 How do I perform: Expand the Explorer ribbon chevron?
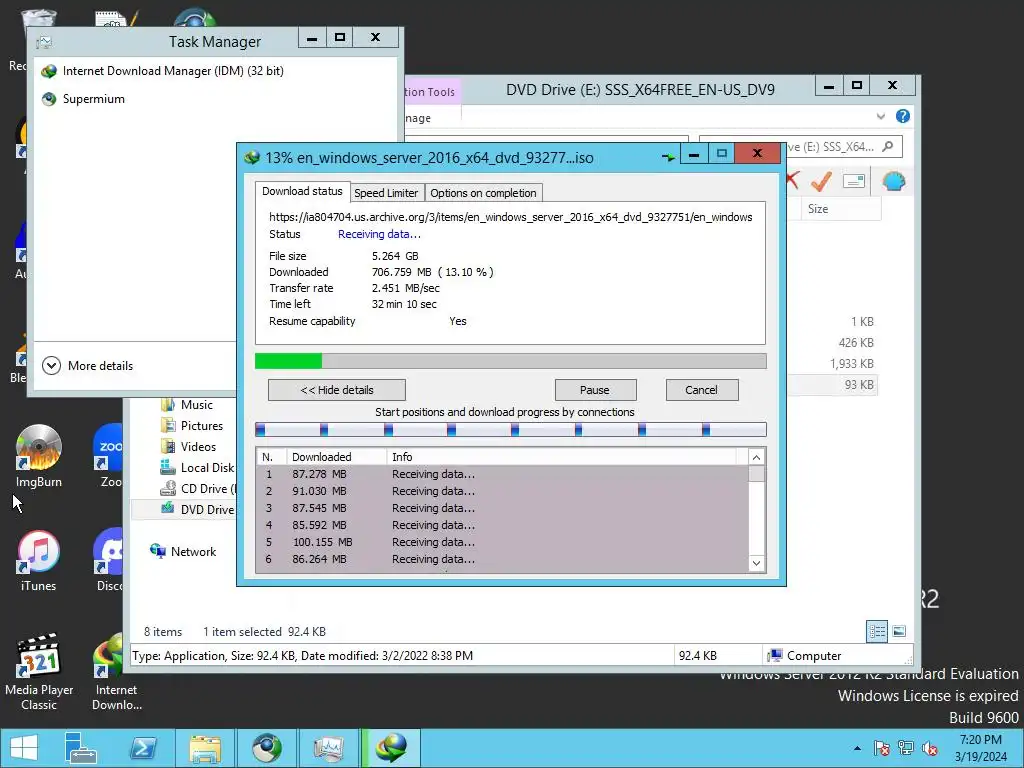(881, 116)
